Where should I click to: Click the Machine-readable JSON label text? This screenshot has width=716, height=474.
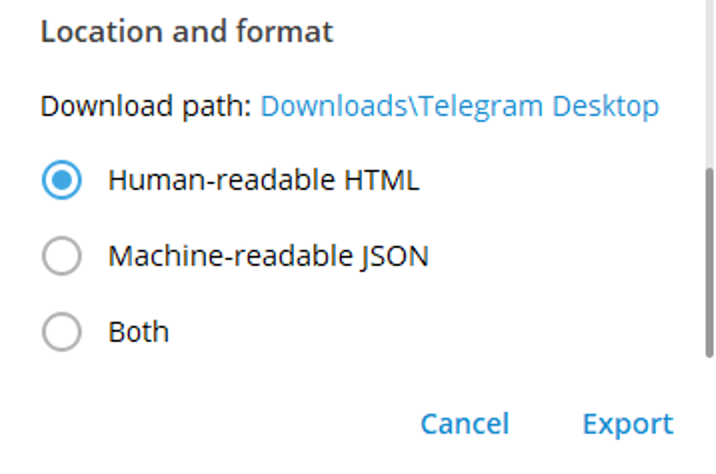(x=268, y=257)
